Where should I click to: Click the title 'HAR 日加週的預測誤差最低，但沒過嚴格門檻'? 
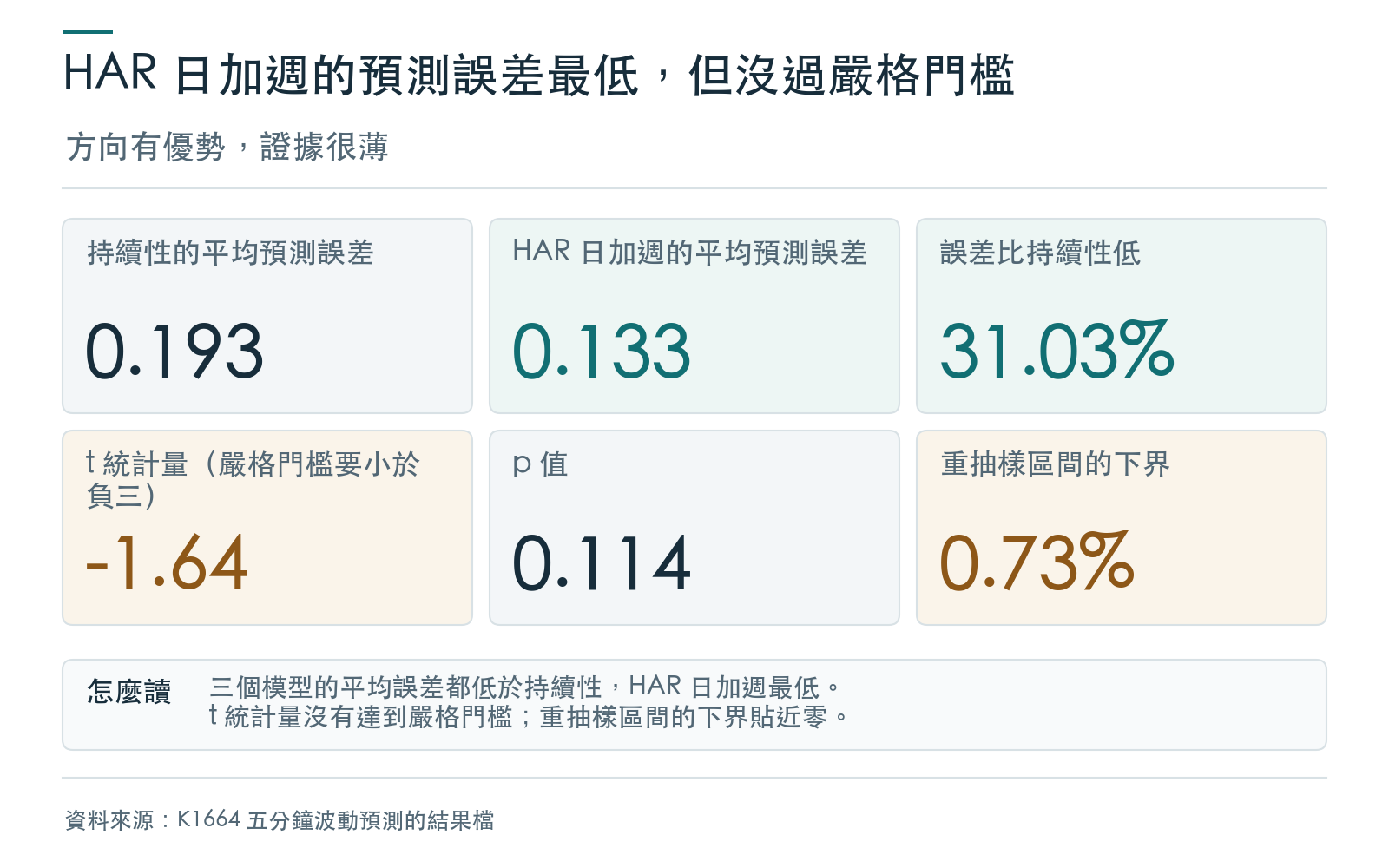pos(538,75)
